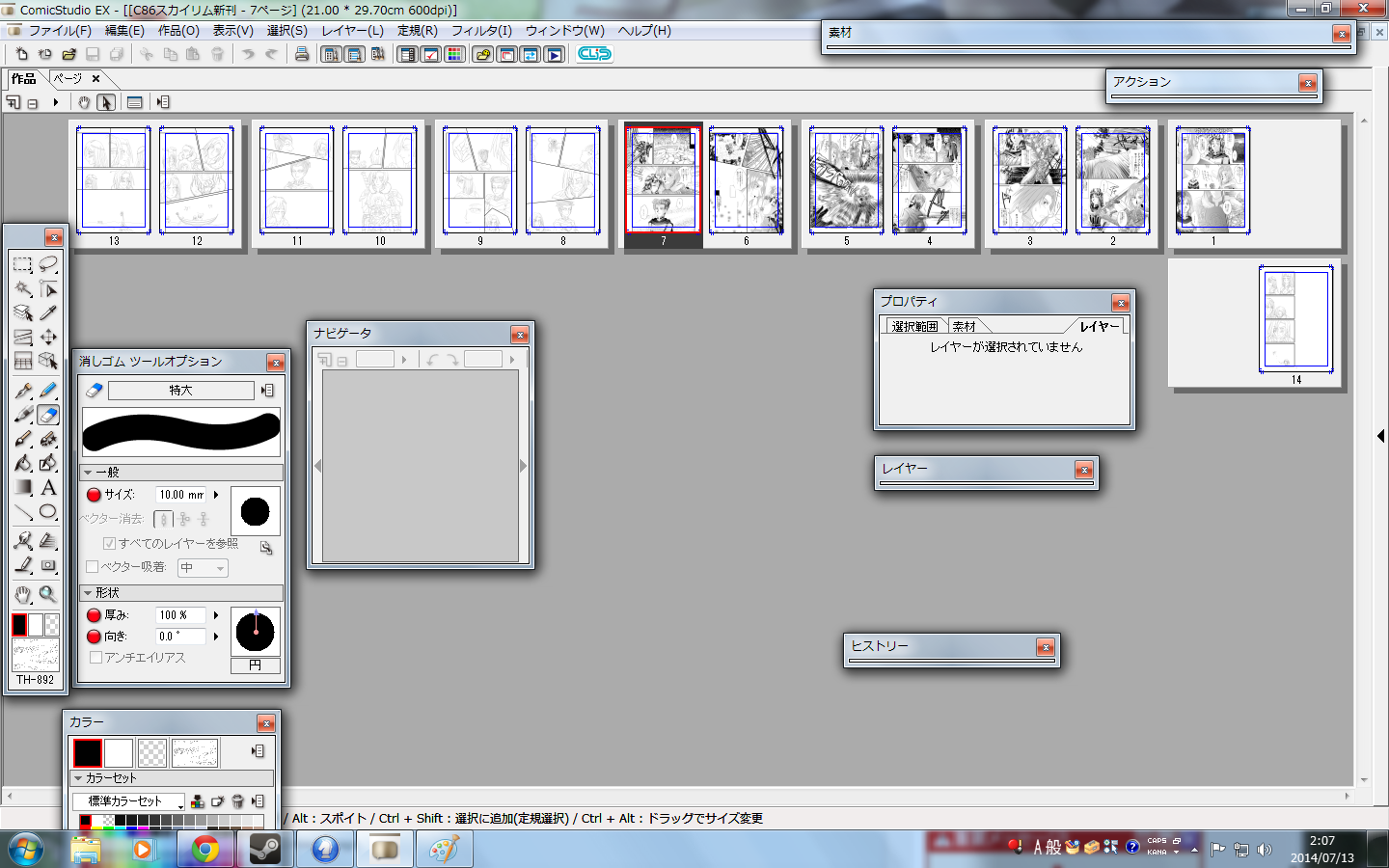
Task: Open the ウィンドウ(W) menu
Action: 565,31
